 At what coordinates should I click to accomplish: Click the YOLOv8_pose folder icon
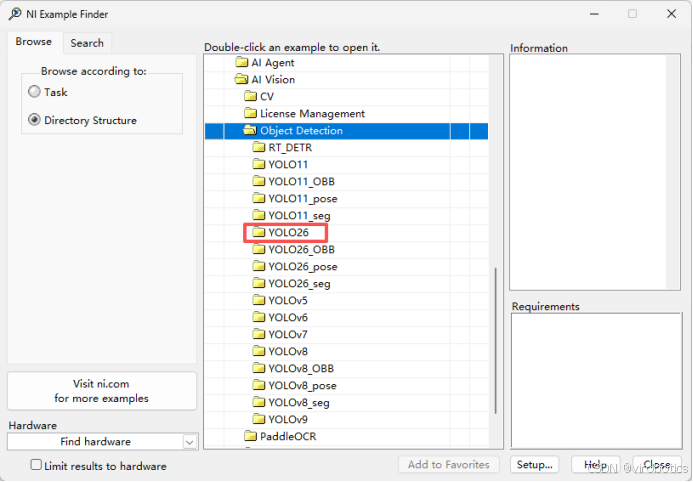point(259,385)
